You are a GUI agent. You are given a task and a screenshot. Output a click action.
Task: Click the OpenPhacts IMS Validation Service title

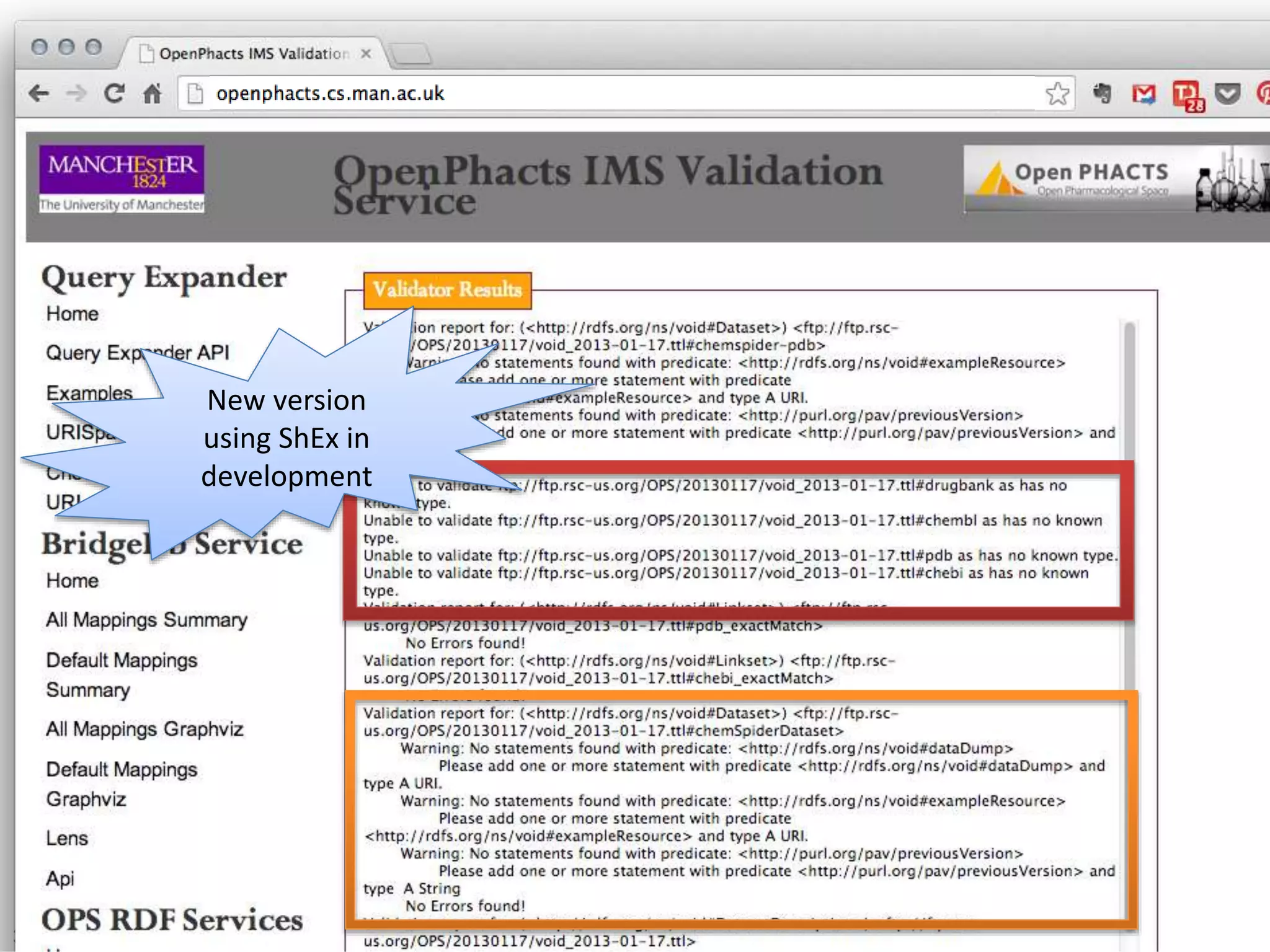click(608, 185)
